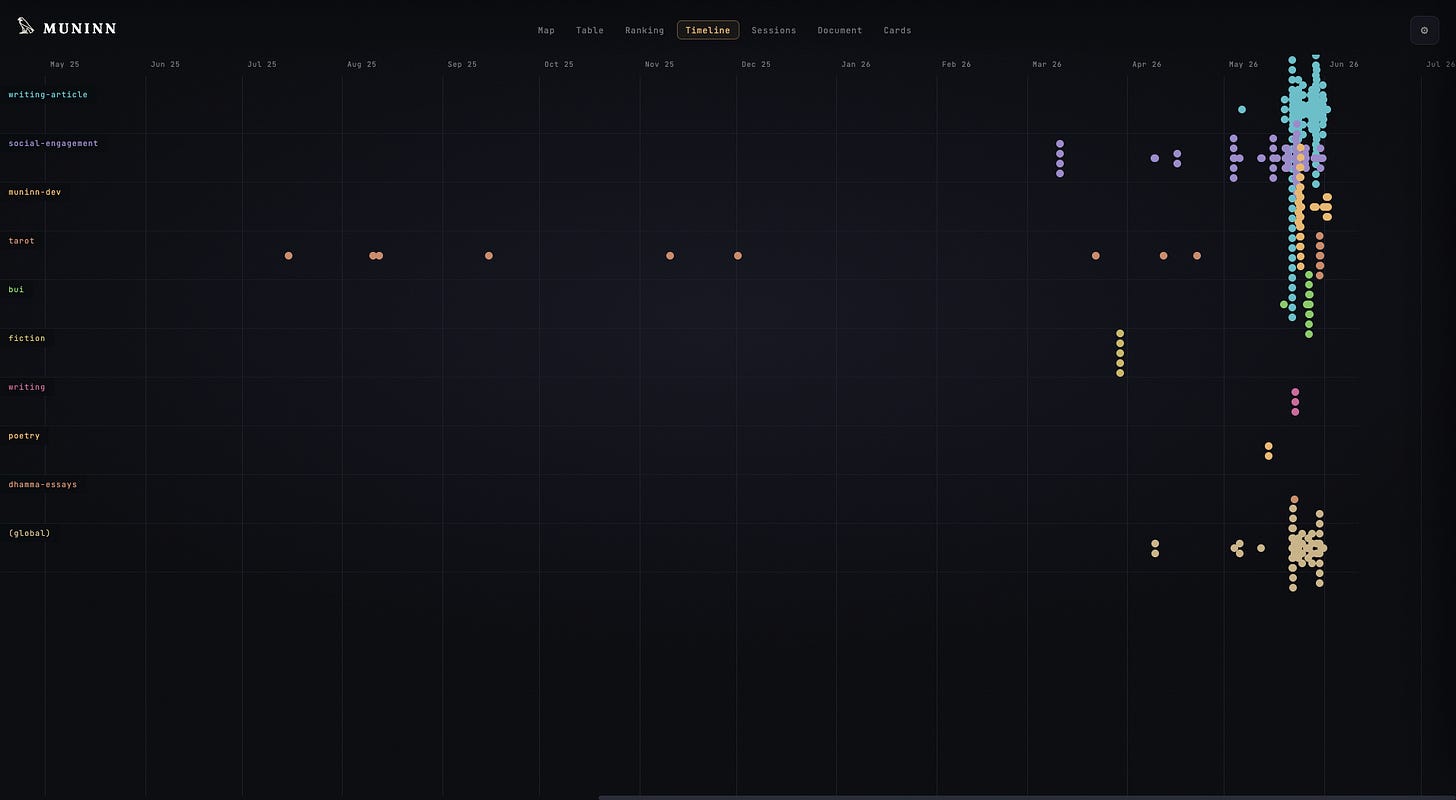Click the tarot dot in September 2025

click(489, 256)
